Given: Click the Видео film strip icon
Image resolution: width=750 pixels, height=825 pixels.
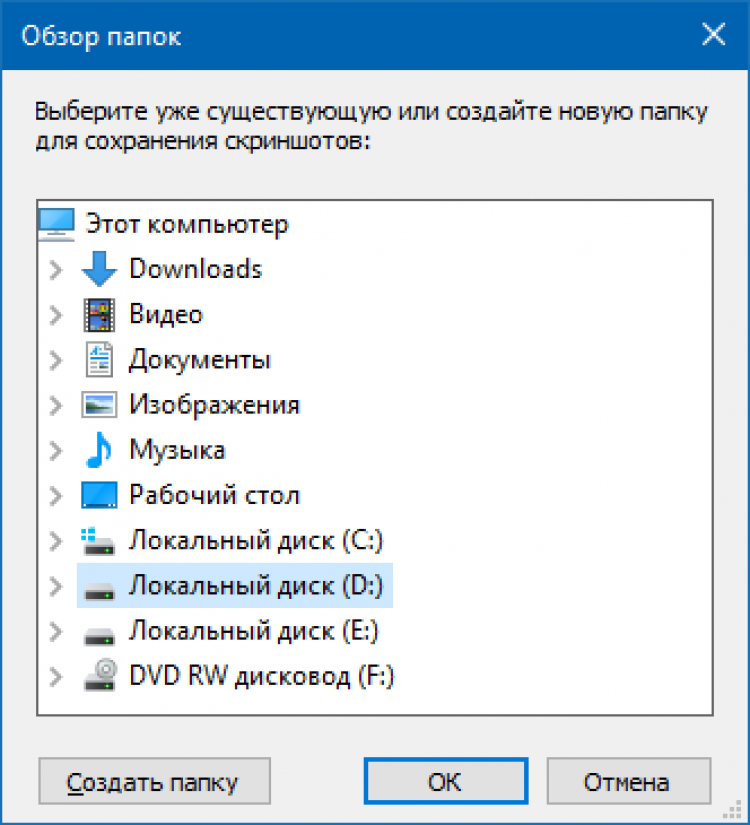Looking at the screenshot, I should click(x=99, y=314).
